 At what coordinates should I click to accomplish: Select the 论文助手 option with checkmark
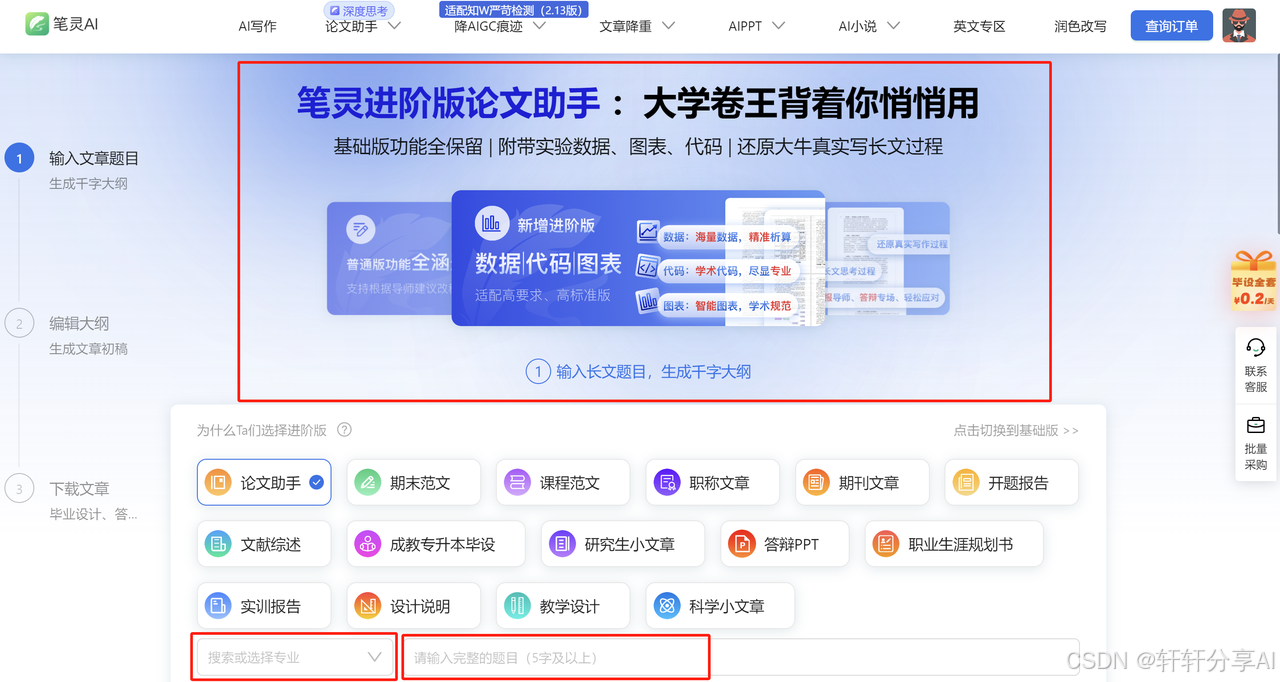[x=264, y=482]
